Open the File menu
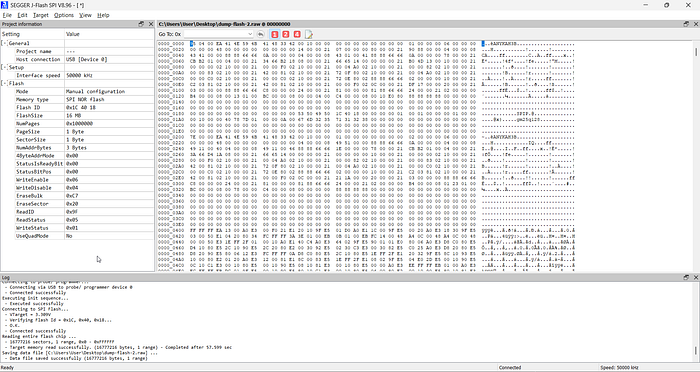 [7, 15]
